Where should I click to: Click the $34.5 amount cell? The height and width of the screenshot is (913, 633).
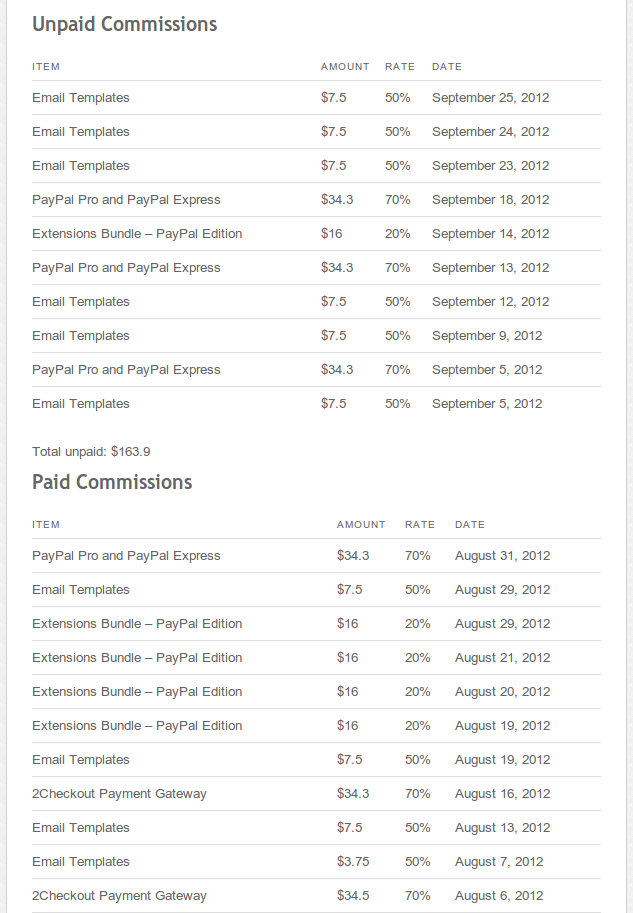click(353, 896)
